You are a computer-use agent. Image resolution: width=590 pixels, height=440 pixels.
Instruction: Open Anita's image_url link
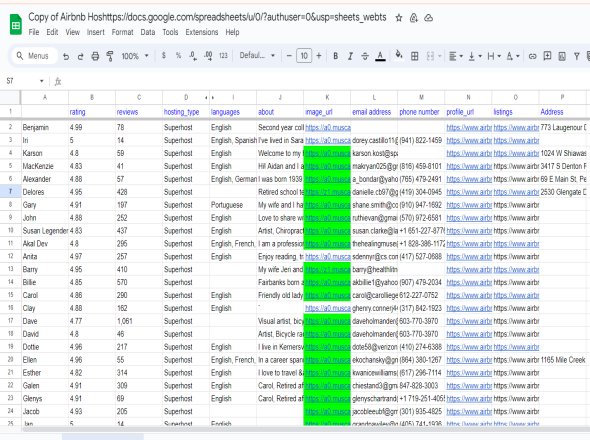(328, 257)
